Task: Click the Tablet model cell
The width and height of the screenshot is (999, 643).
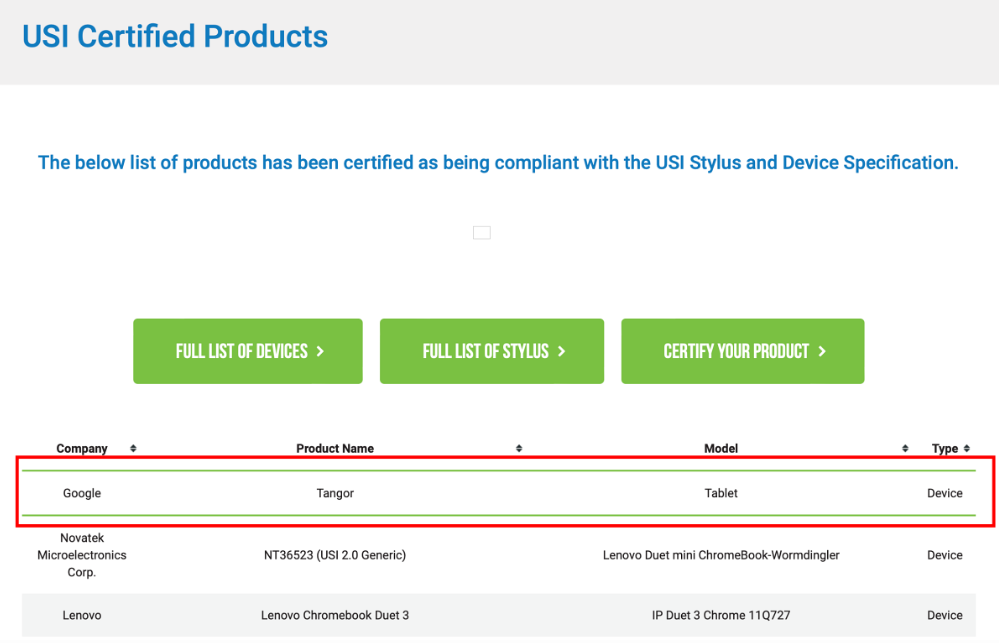Action: click(x=721, y=493)
